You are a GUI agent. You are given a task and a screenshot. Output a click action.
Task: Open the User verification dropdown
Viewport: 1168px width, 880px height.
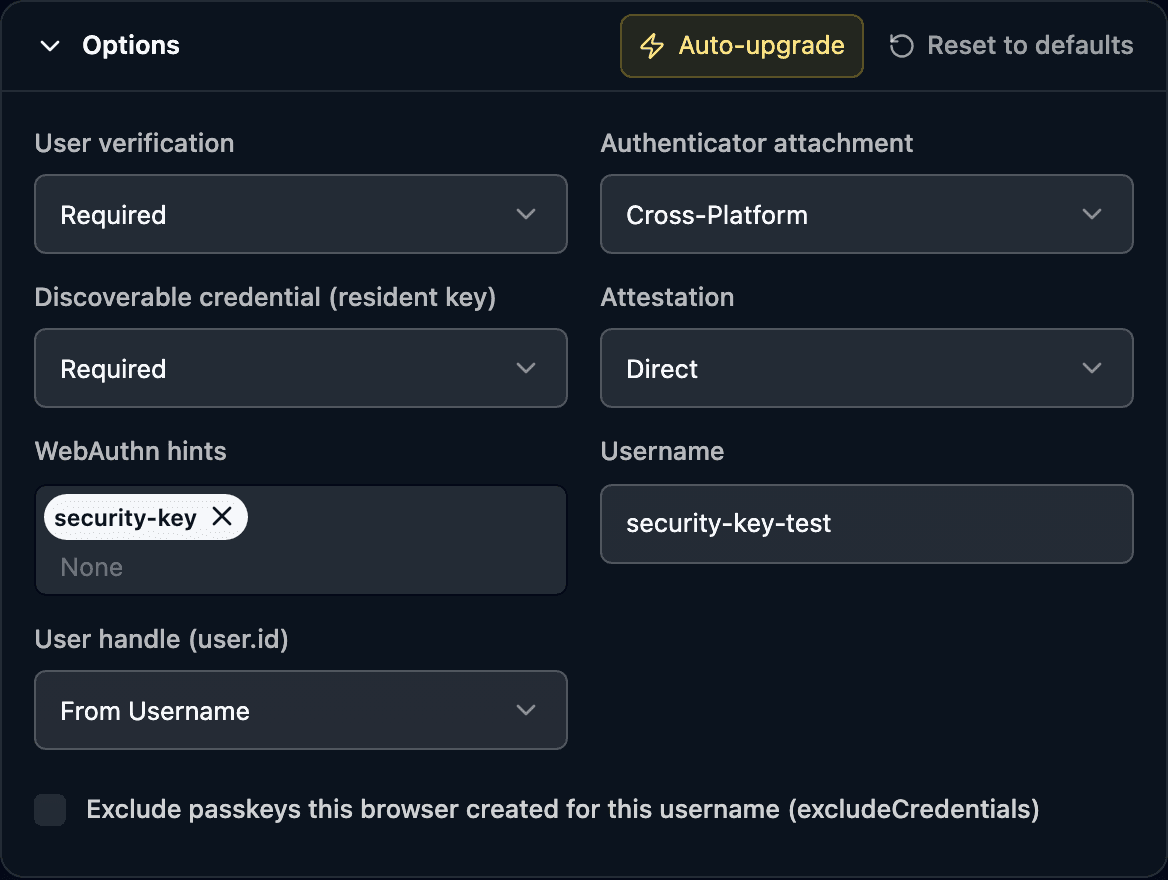[301, 215]
